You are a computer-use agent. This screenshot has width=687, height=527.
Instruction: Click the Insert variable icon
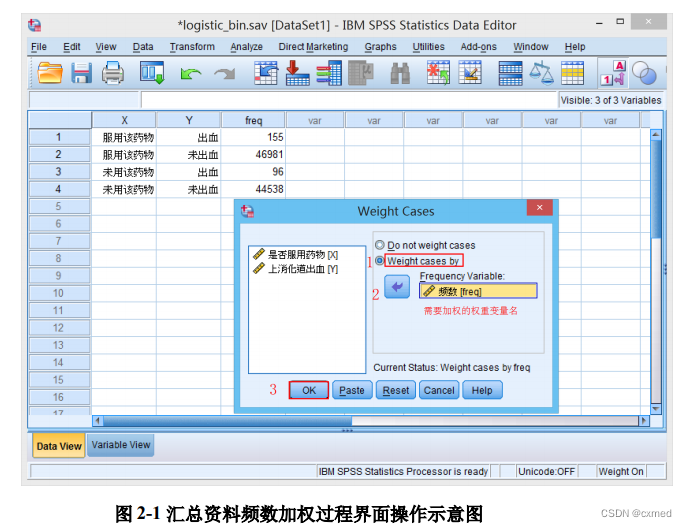470,73
